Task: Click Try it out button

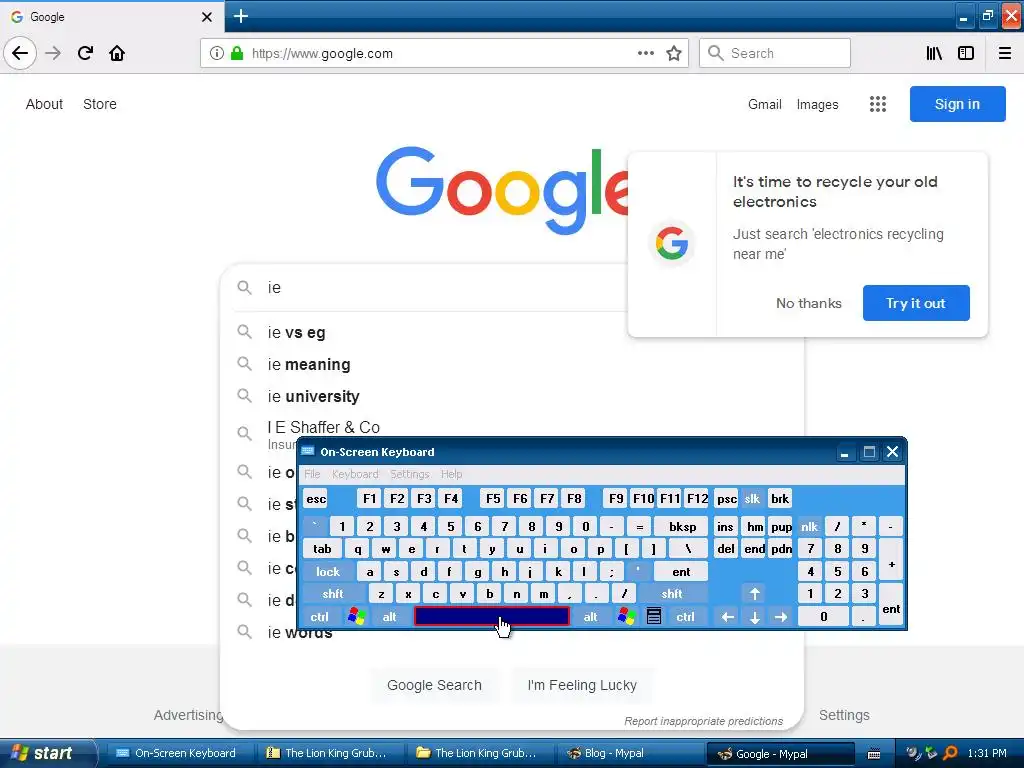Action: pyautogui.click(x=916, y=303)
